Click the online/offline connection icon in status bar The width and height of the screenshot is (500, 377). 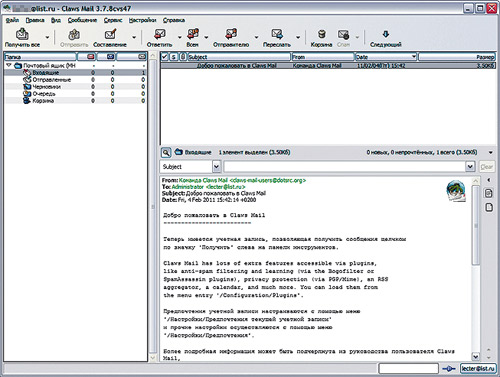click(x=449, y=368)
